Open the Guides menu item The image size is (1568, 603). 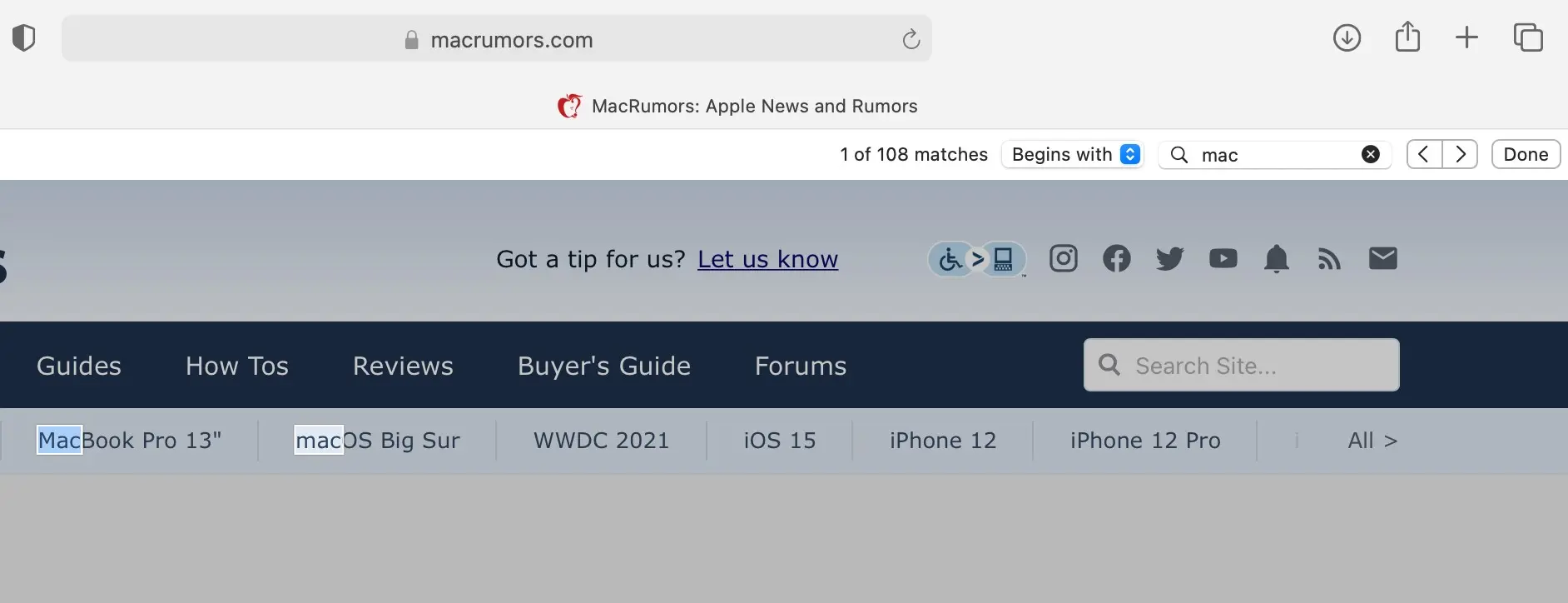79,366
